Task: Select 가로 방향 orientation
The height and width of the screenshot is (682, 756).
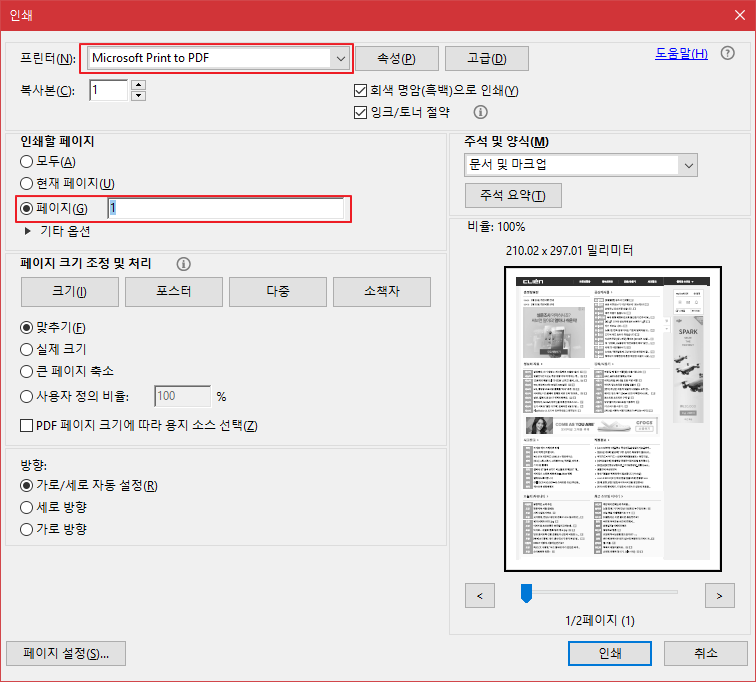Action: (x=27, y=529)
